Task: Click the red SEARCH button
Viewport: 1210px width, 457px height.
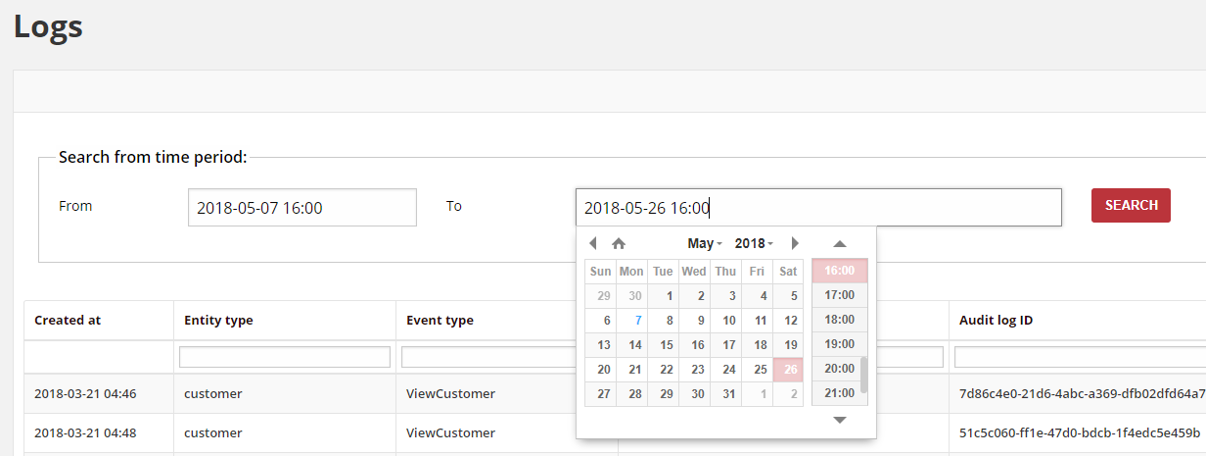Action: (x=1131, y=205)
